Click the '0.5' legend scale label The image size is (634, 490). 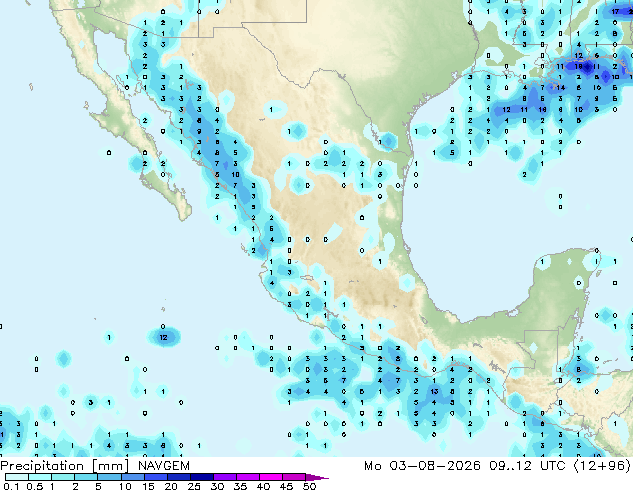[35, 486]
